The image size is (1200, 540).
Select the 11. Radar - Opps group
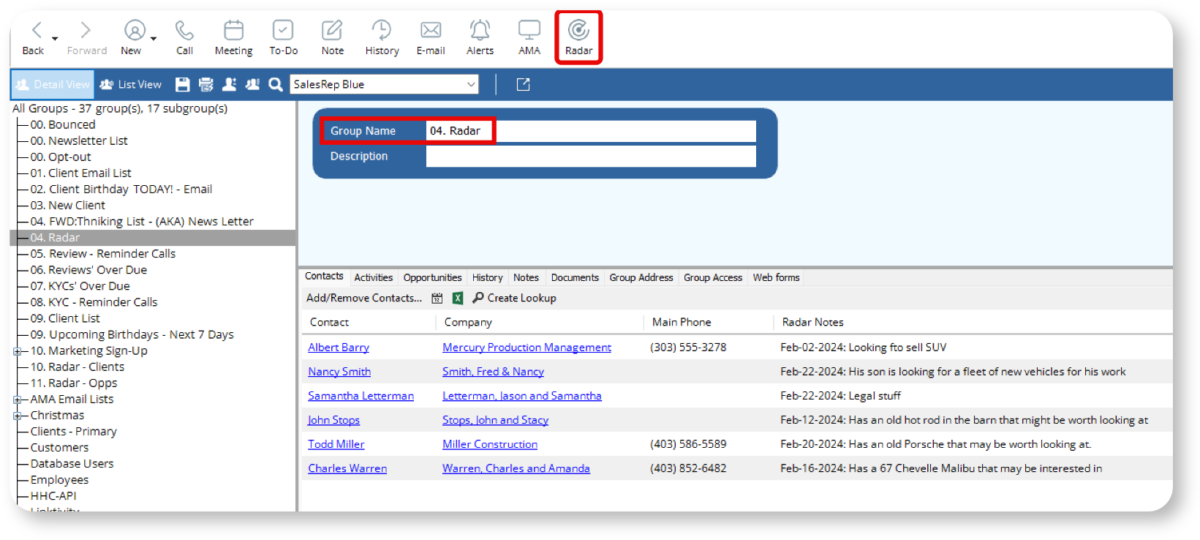(x=73, y=383)
